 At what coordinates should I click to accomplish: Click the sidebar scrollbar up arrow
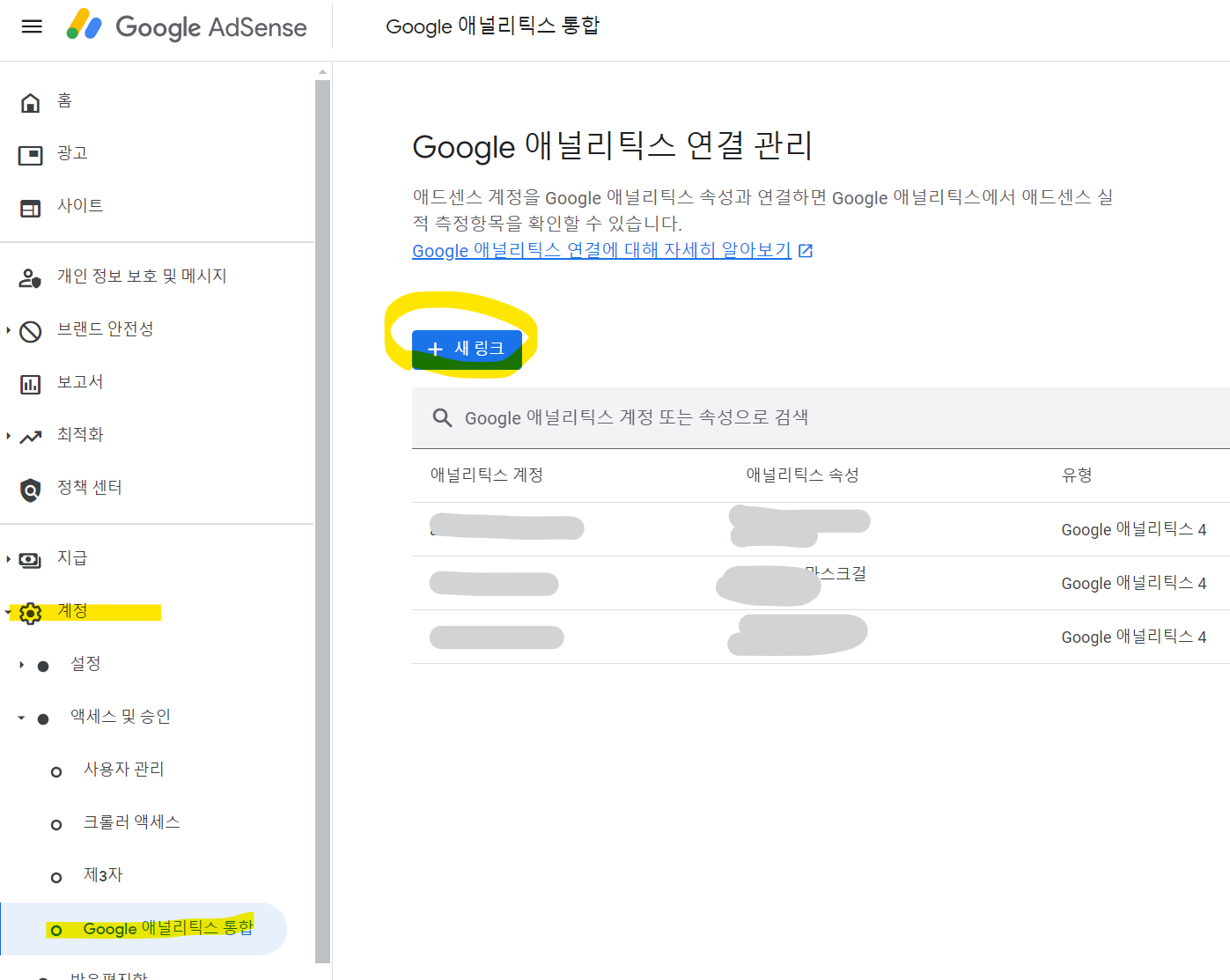click(322, 71)
